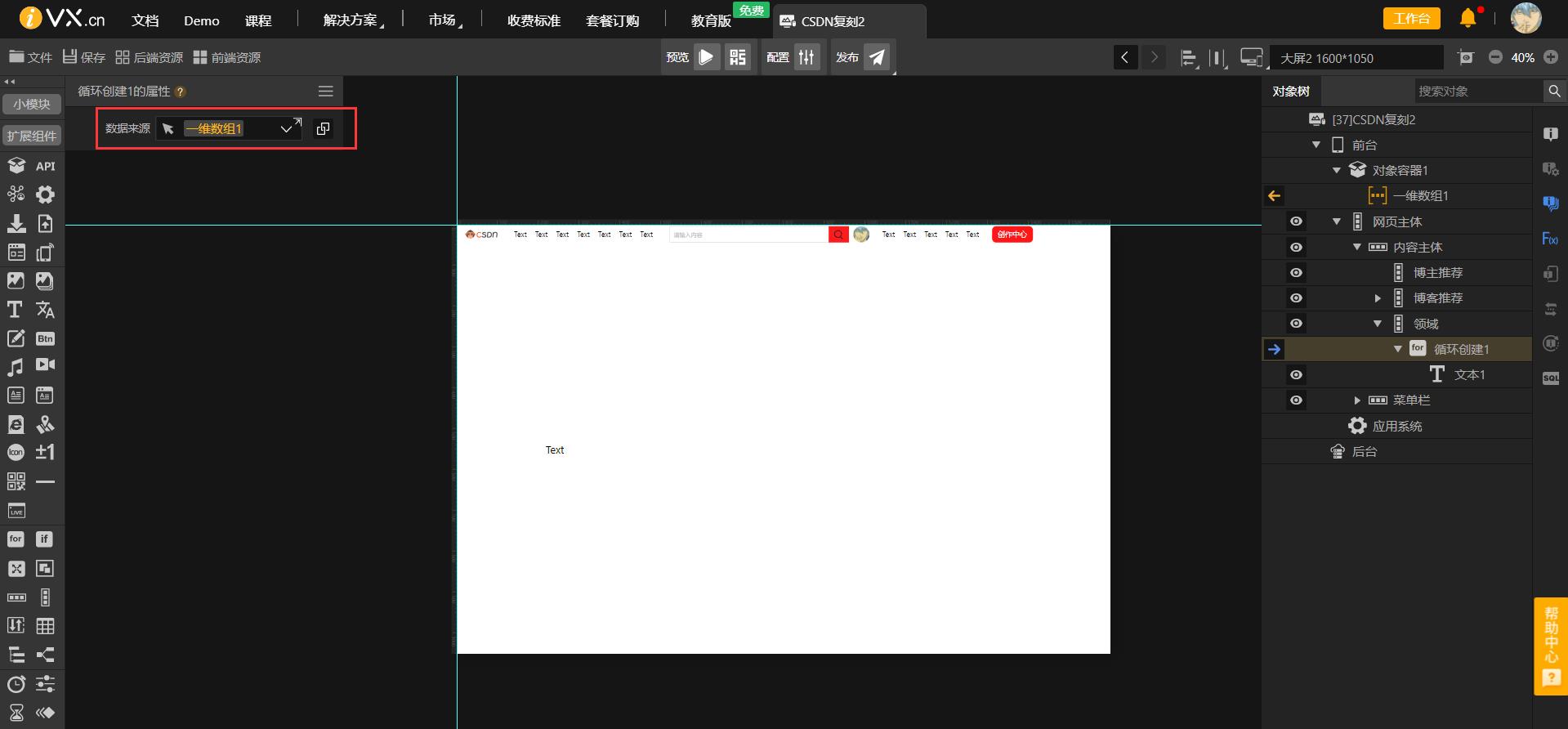Open the 市场 menu

click(444, 20)
